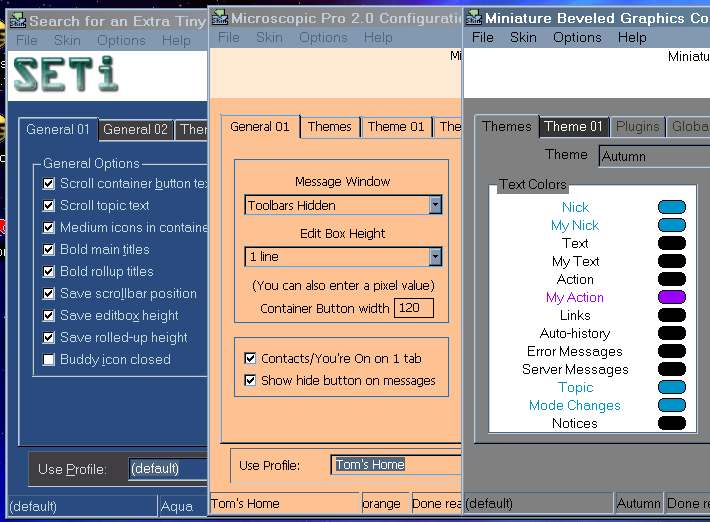
Task: Disable Bold rollup titles
Action: pos(48,271)
